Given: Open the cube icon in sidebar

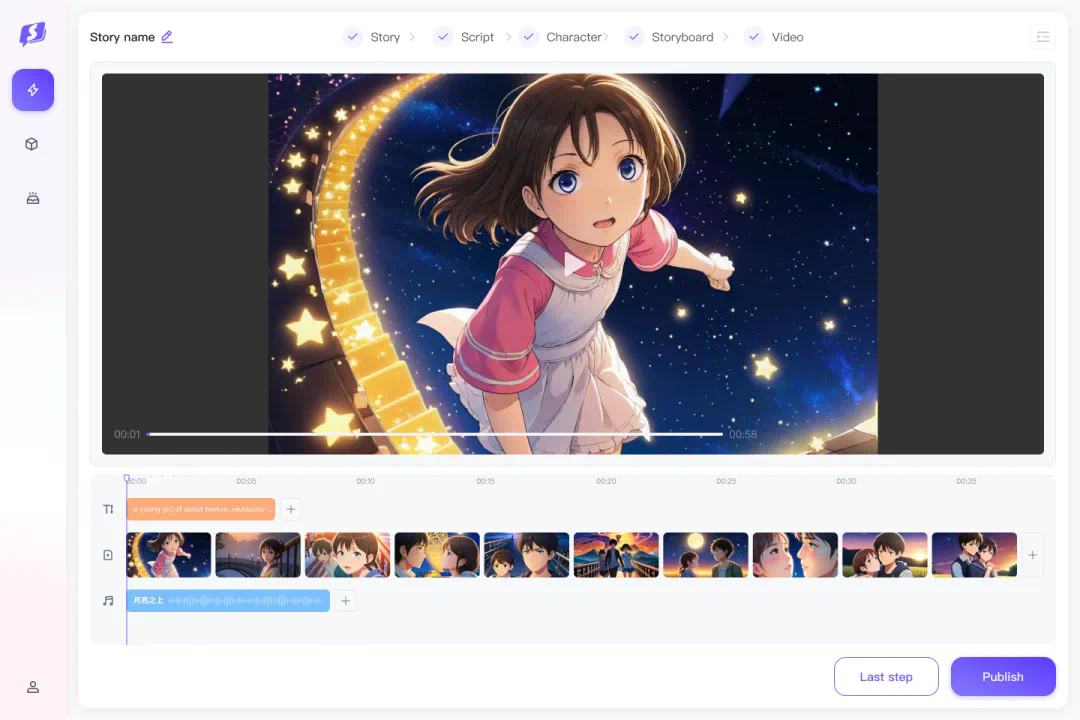Looking at the screenshot, I should (32, 144).
